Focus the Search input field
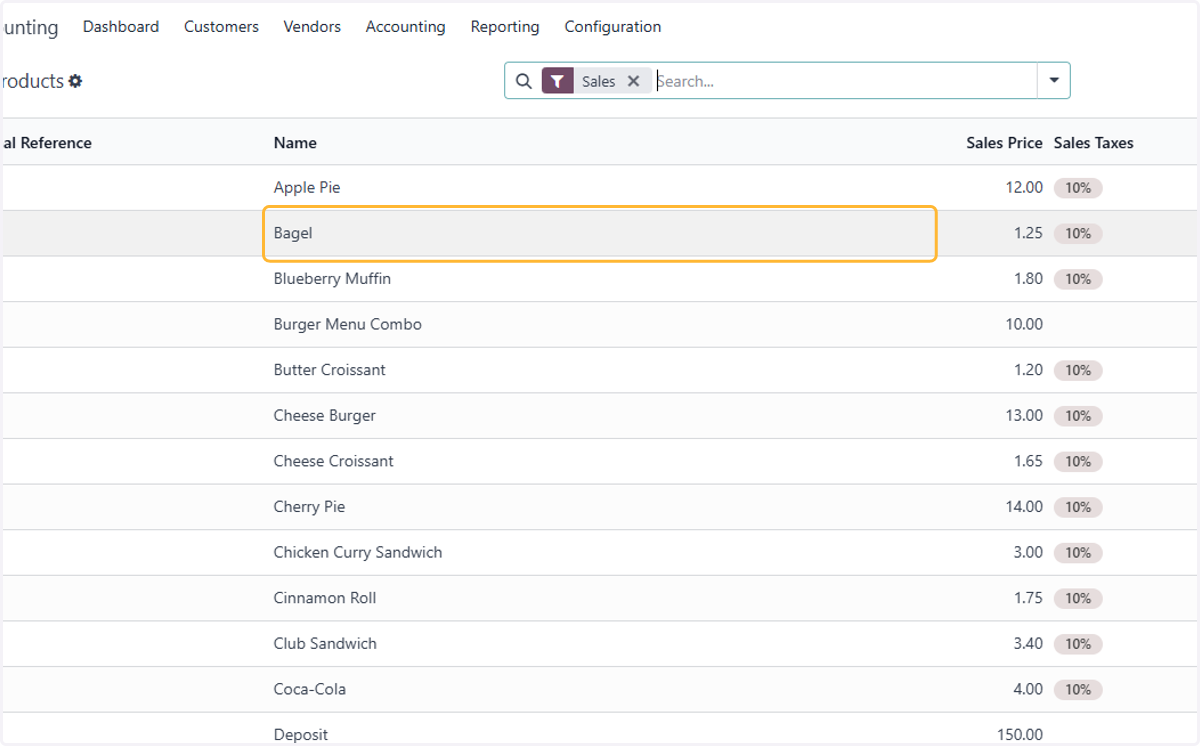This screenshot has width=1200, height=746. pos(845,81)
